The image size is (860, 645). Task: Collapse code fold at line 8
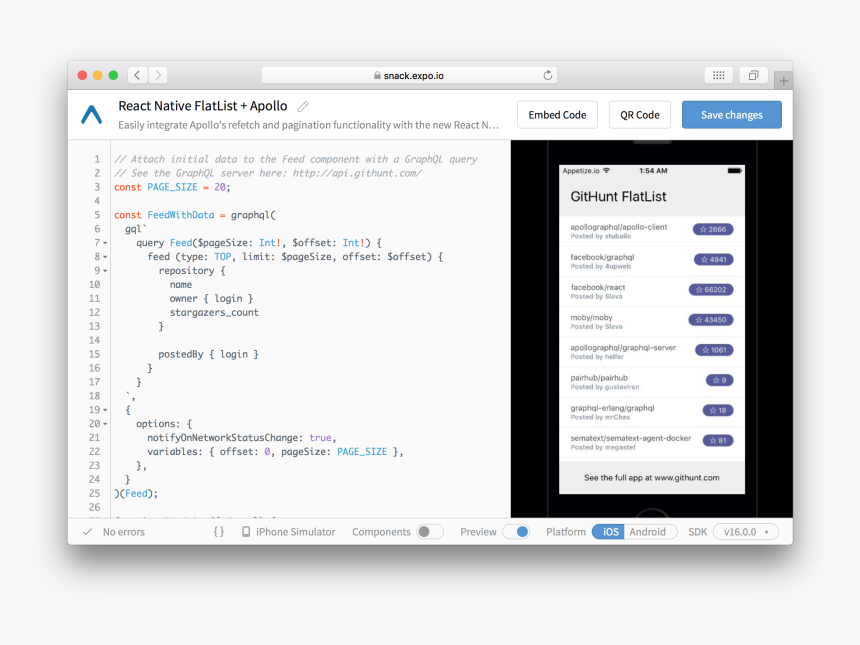pos(105,257)
